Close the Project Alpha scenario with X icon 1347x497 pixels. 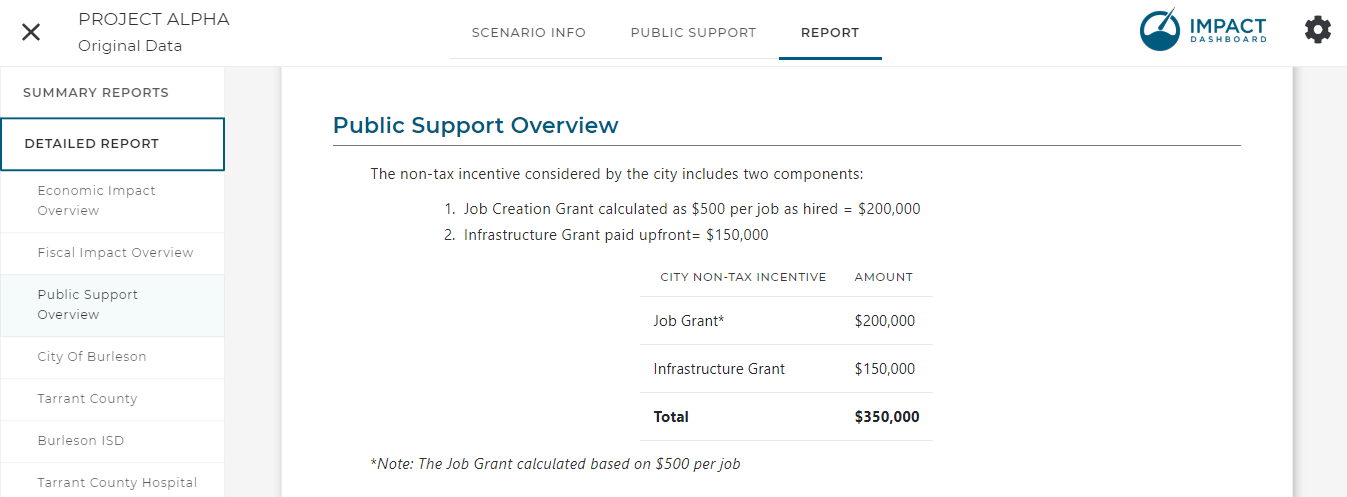coord(31,32)
